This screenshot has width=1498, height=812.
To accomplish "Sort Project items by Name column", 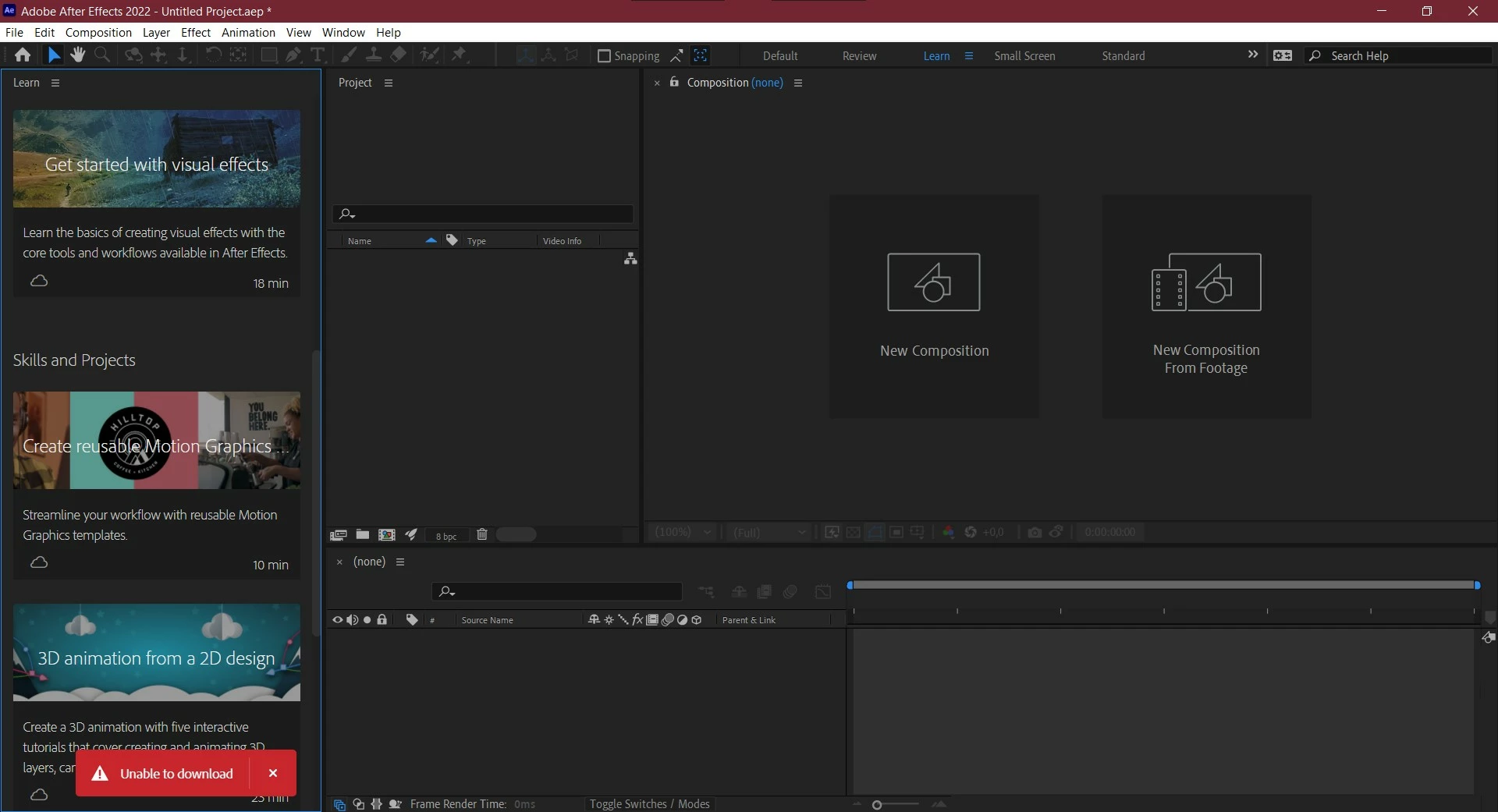I will pos(360,241).
